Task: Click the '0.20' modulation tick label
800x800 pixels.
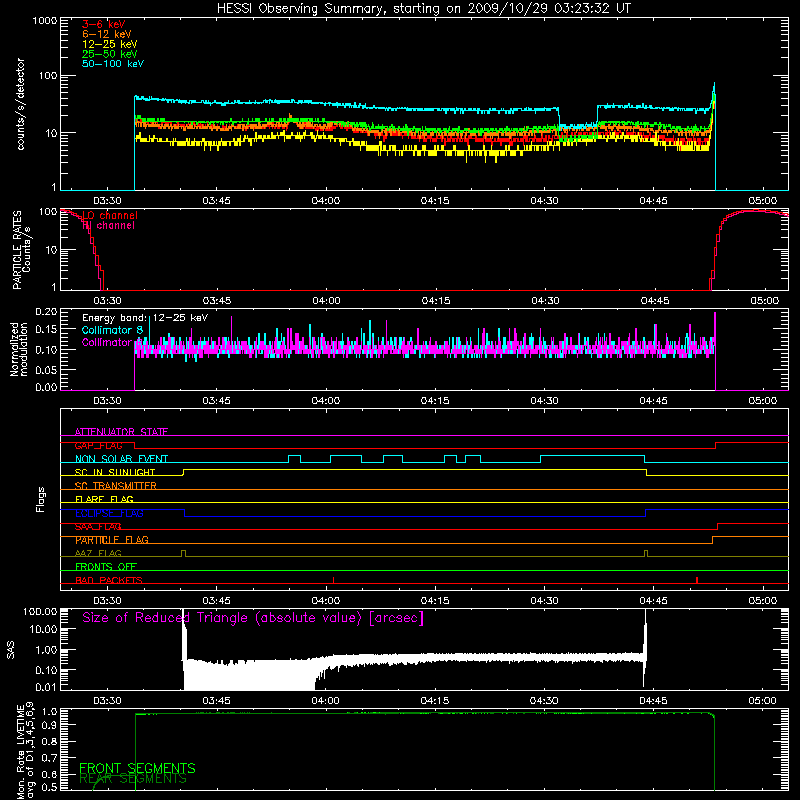Action: (46, 312)
